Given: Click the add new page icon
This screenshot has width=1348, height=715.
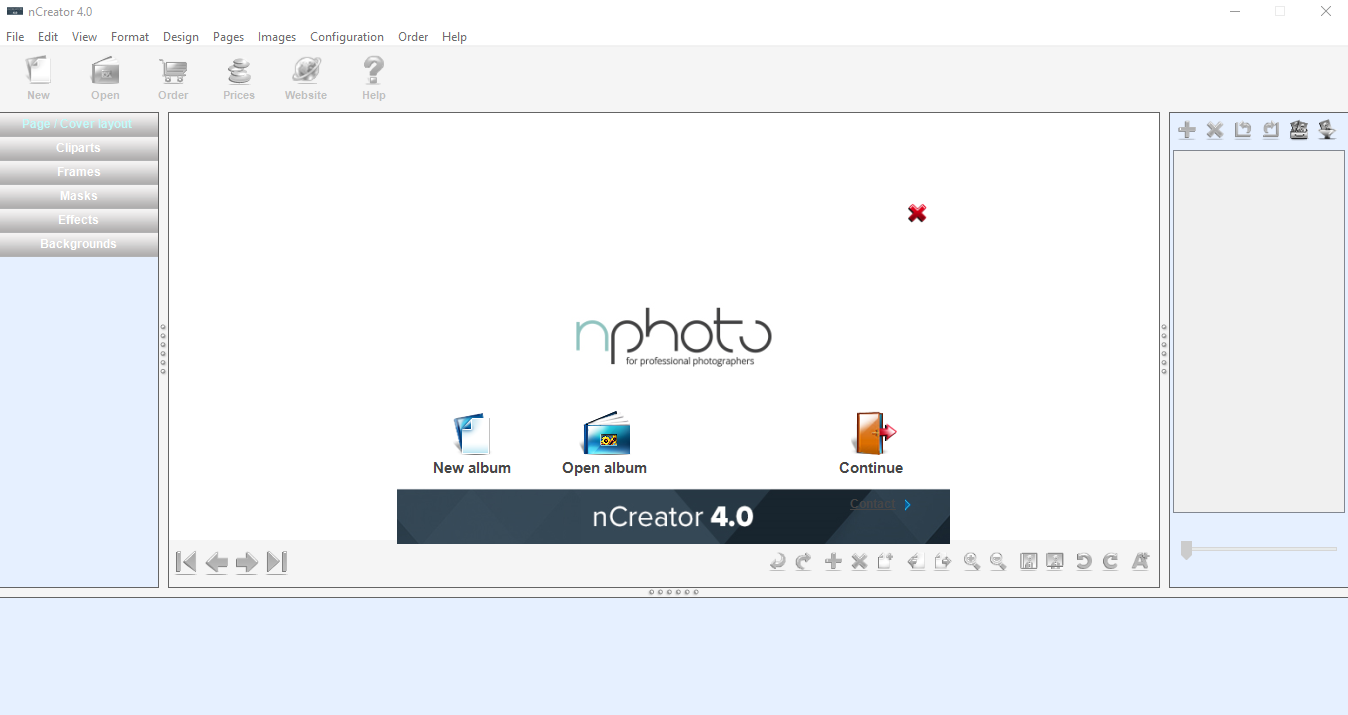Looking at the screenshot, I should [x=885, y=562].
